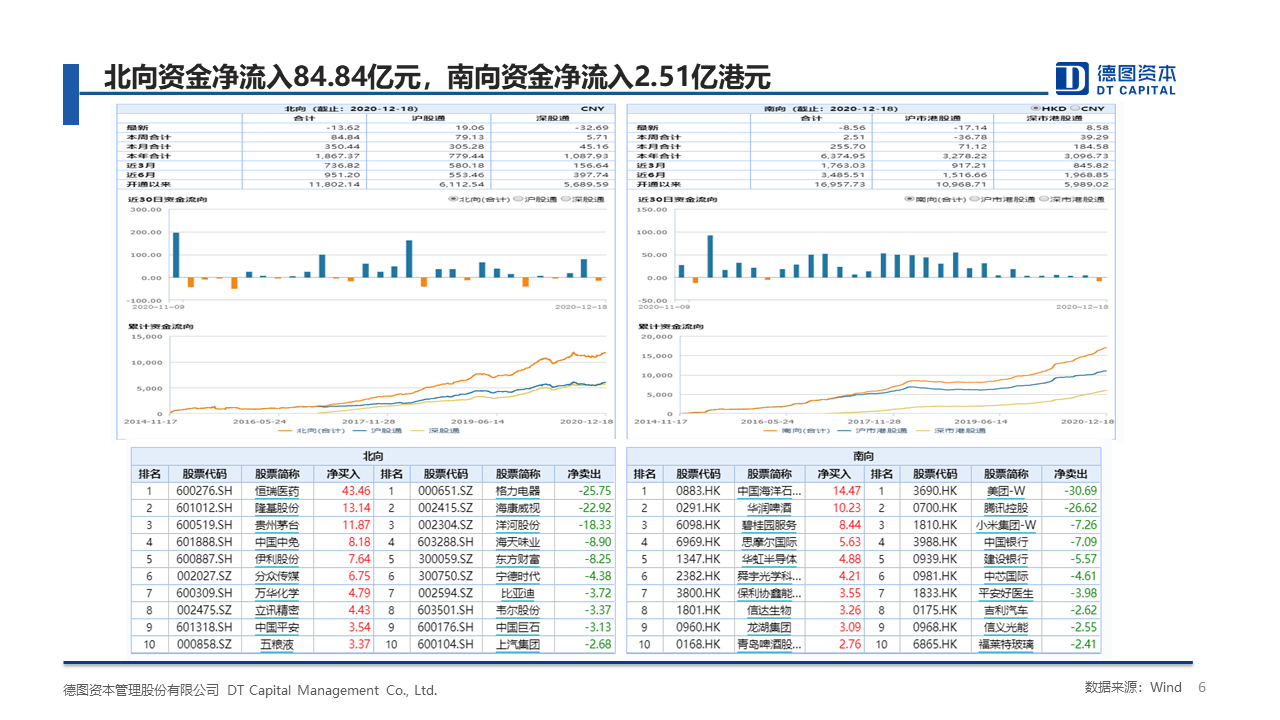The width and height of the screenshot is (1280, 720).
Task: Select the 沪股通 radio button above the bar chart
Action: pyautogui.click(x=516, y=200)
